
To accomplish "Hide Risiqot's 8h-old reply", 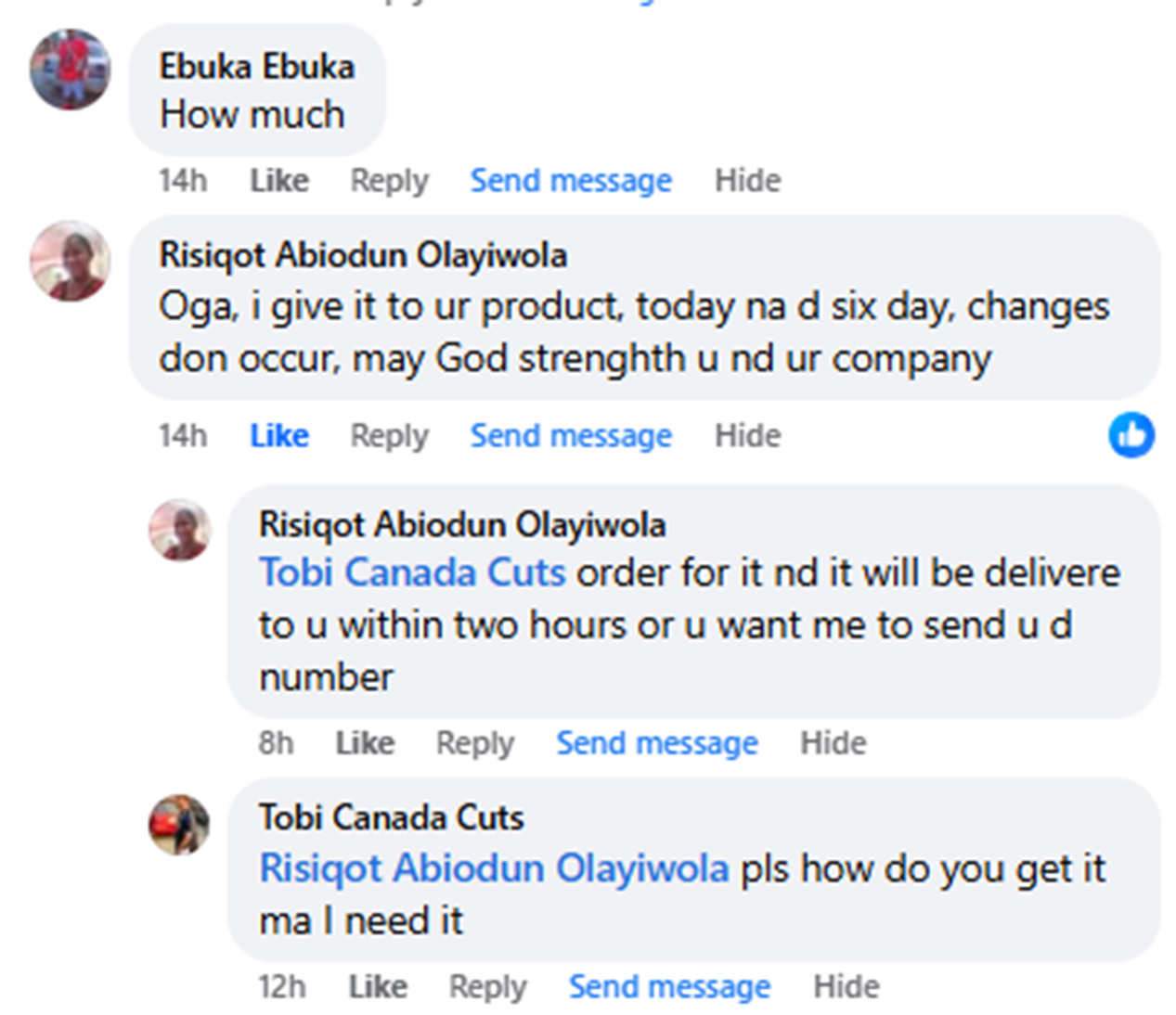I will (x=834, y=742).
